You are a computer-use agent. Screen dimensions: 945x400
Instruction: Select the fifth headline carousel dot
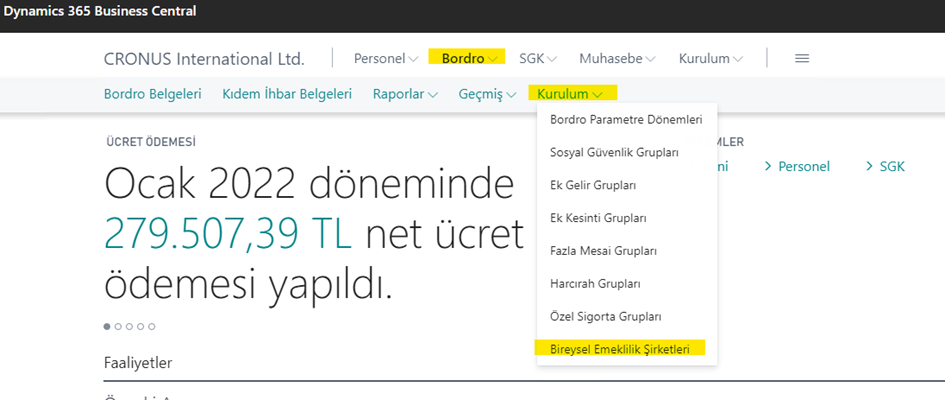(x=151, y=327)
